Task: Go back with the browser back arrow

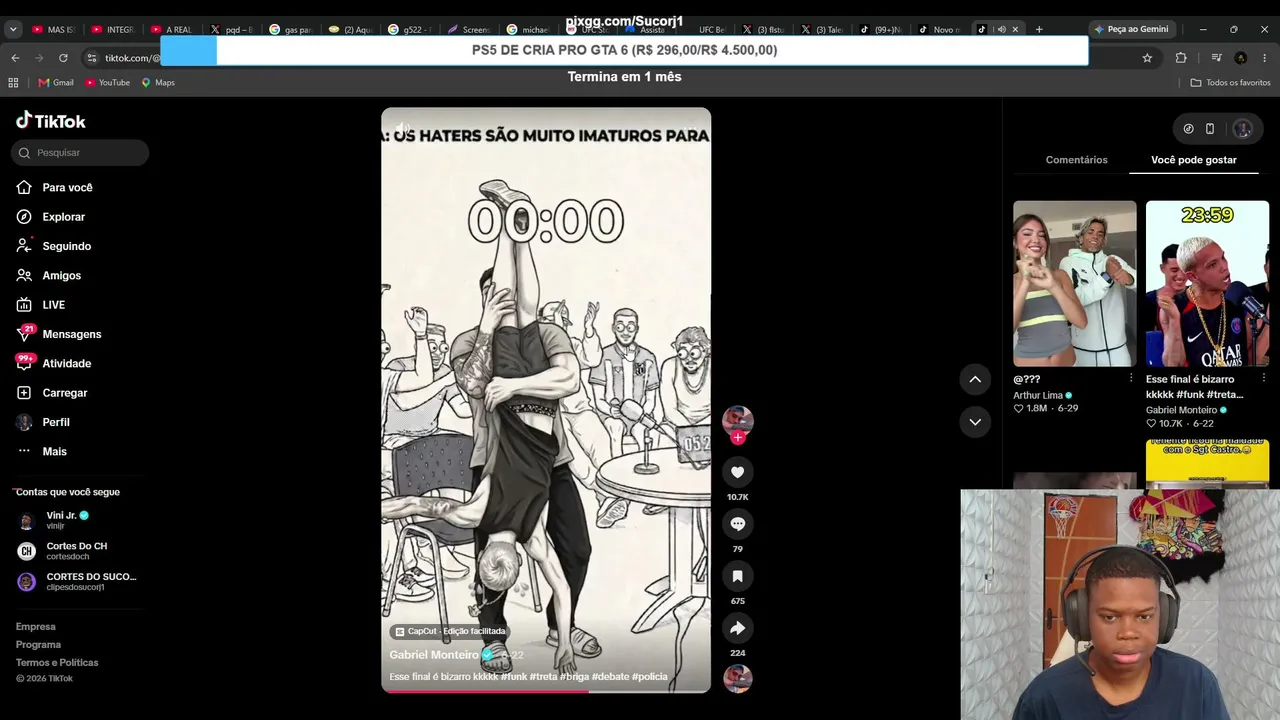Action: [x=15, y=58]
